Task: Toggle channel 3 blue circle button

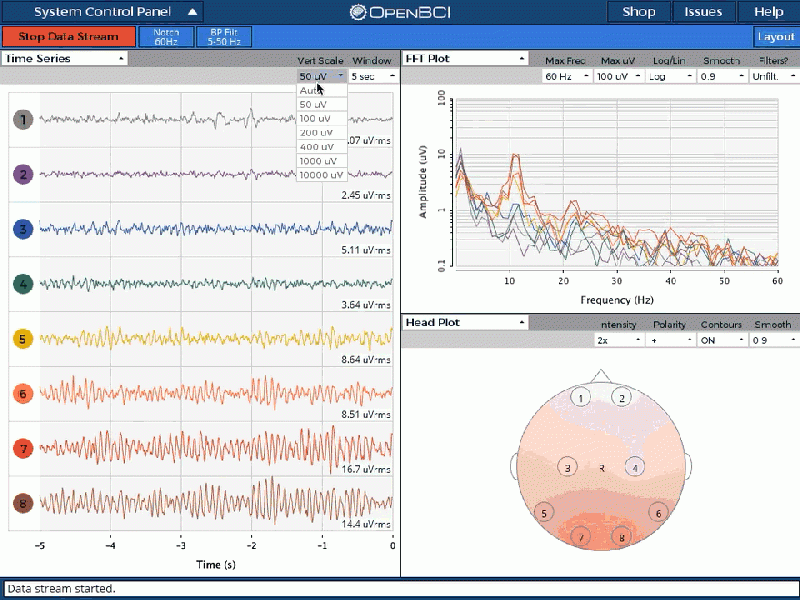Action: pos(23,230)
